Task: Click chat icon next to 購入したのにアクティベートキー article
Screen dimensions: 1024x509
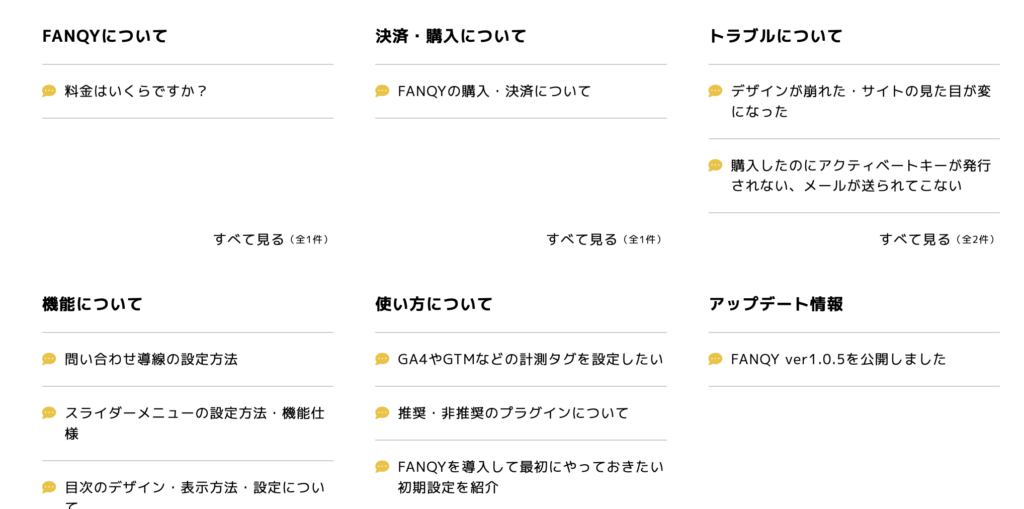Action: (715, 165)
